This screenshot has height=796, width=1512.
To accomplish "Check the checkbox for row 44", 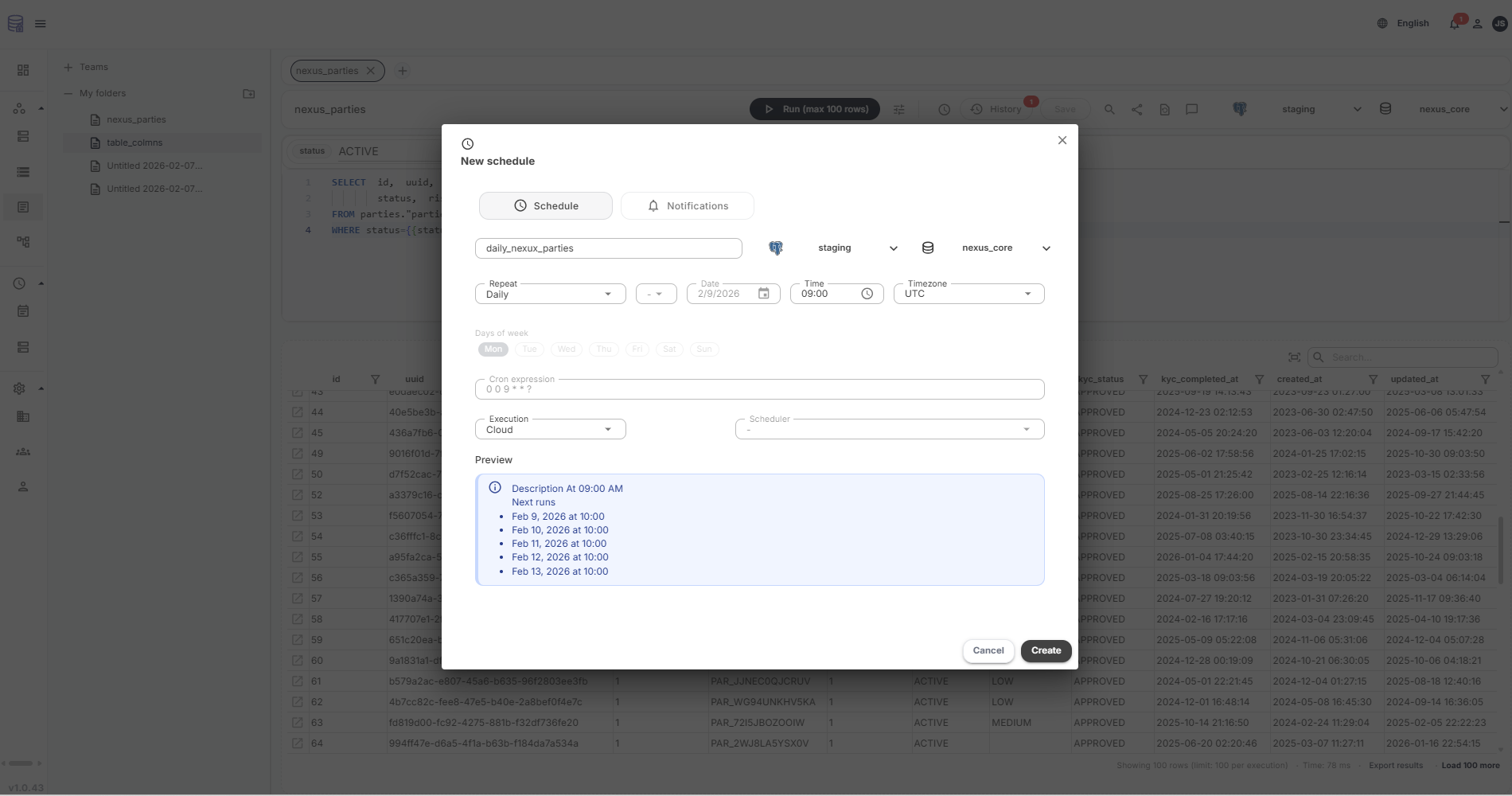I will [297, 412].
